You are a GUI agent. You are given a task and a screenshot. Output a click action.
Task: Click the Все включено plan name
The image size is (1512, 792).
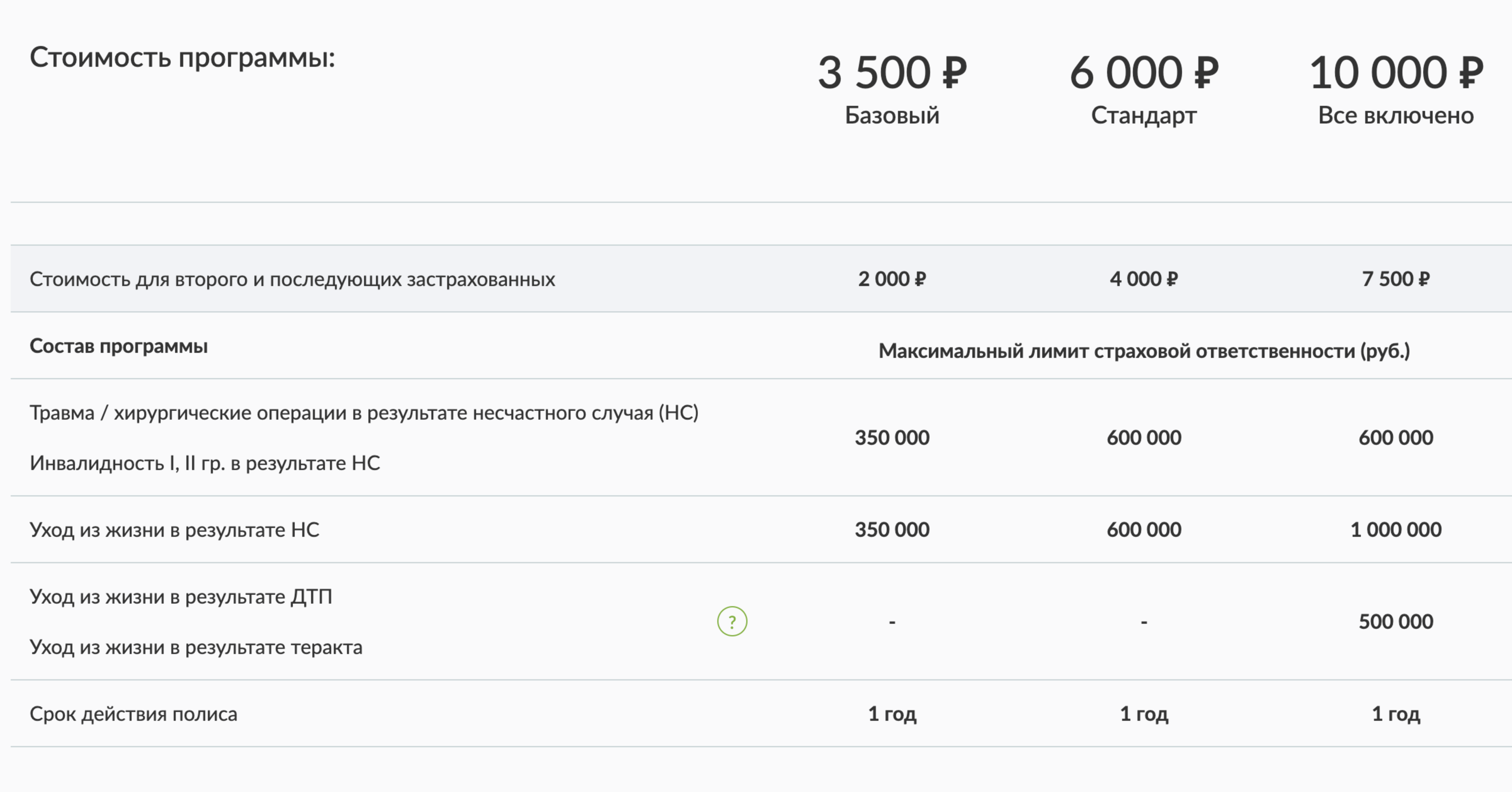(1396, 116)
